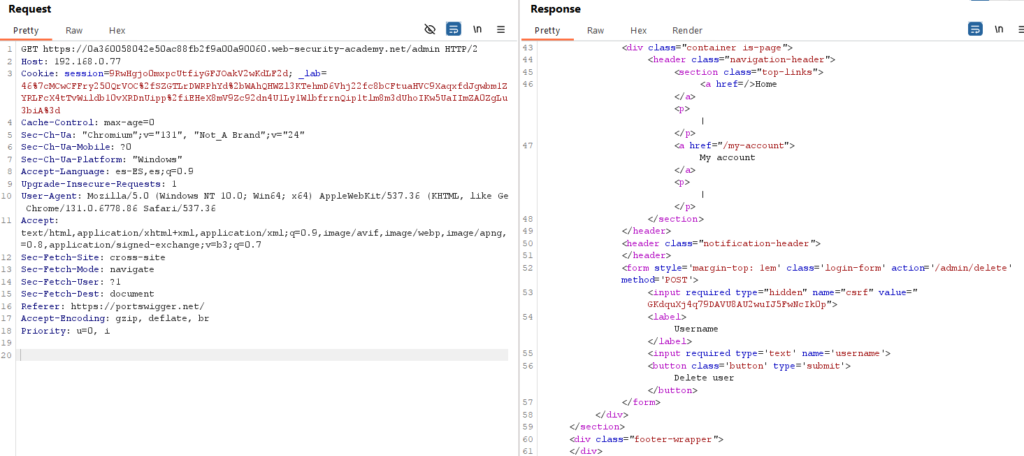
Task: Click the div class="footer-wrapper" line
Action: 646,439
